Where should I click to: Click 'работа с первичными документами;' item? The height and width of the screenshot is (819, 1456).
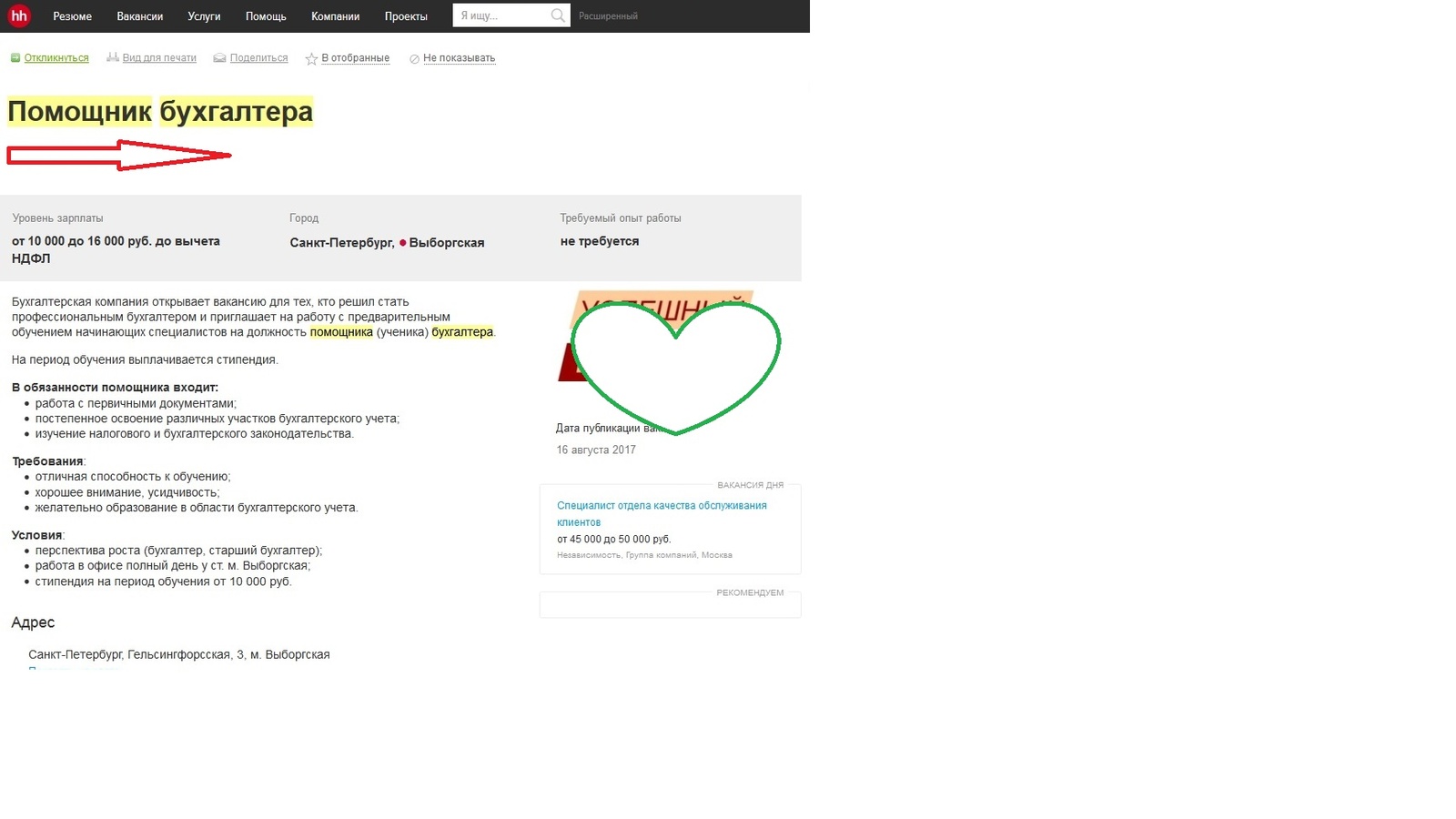[136, 403]
